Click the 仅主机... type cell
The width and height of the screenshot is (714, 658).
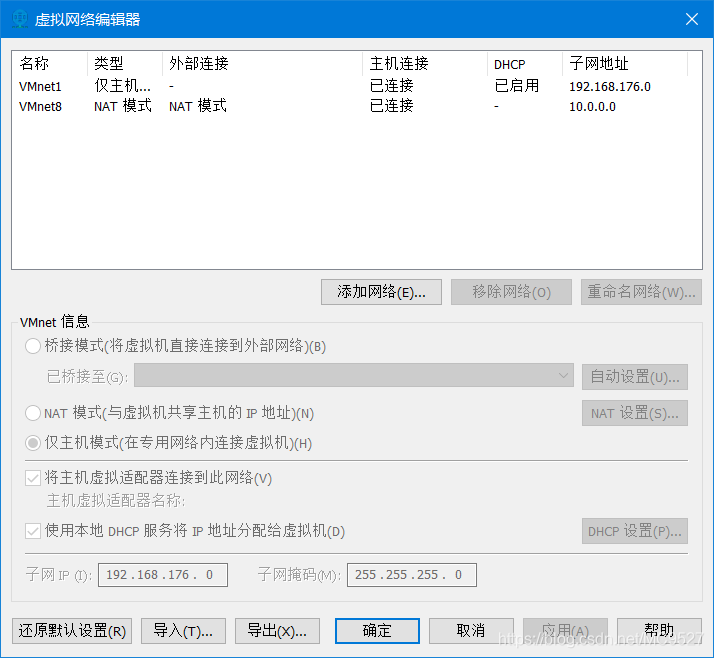pos(122,86)
